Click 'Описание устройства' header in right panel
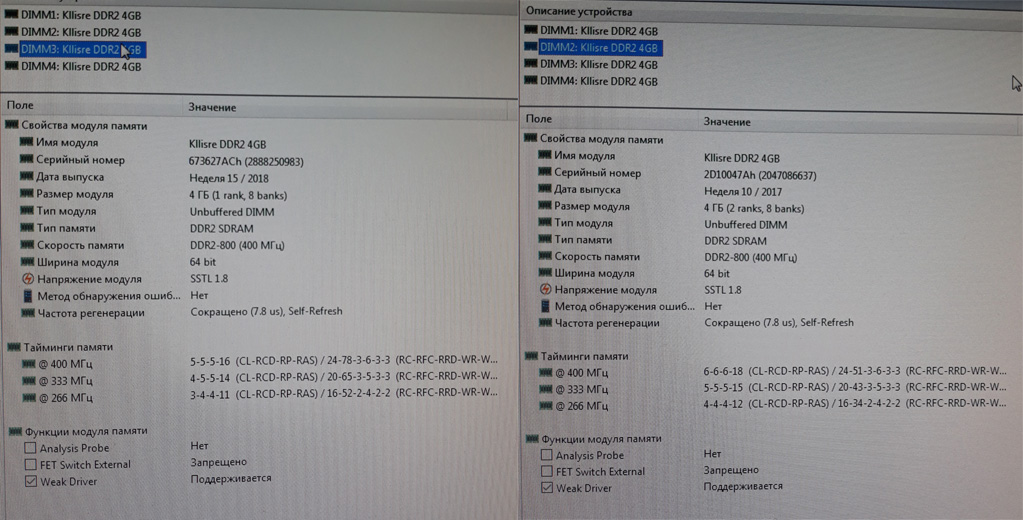This screenshot has width=1023, height=520. [578, 12]
